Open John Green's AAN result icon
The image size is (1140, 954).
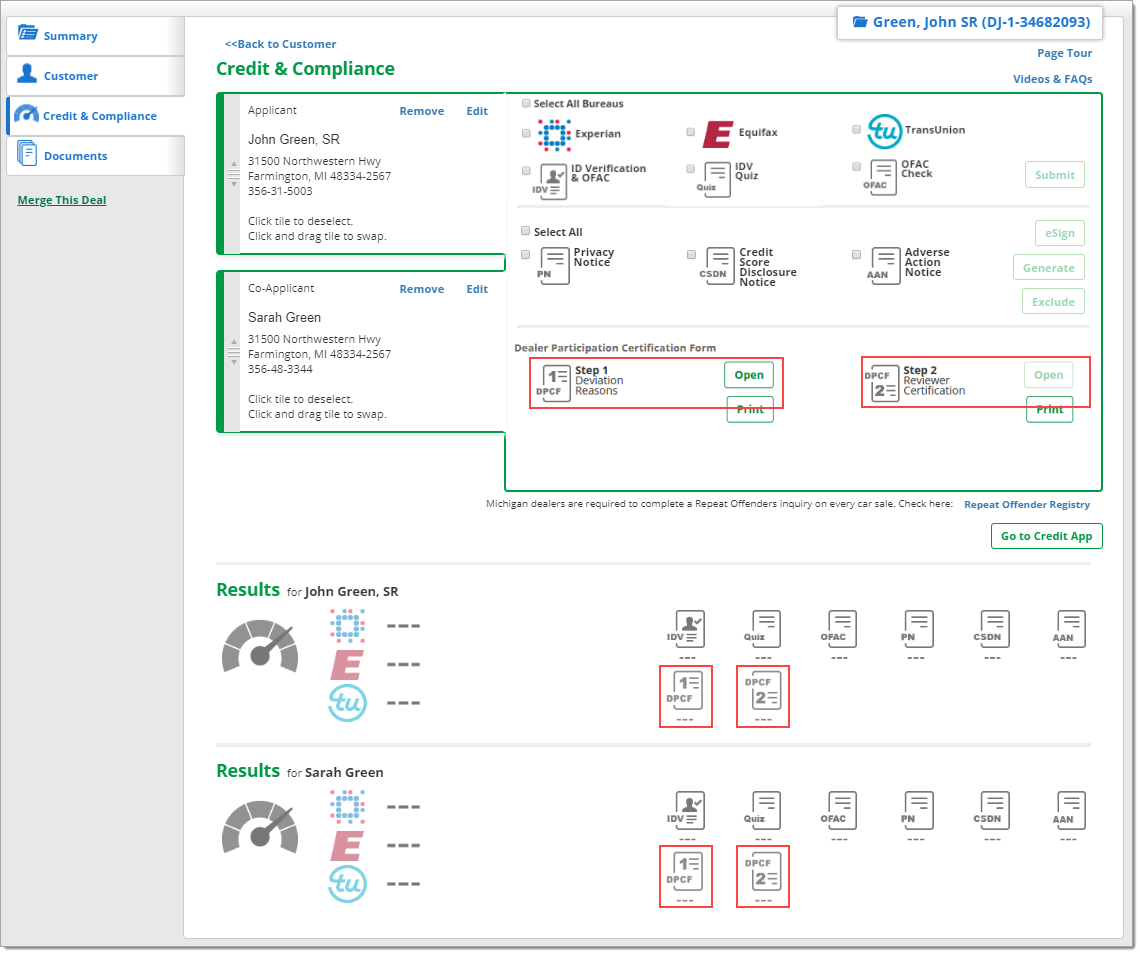pos(1069,629)
